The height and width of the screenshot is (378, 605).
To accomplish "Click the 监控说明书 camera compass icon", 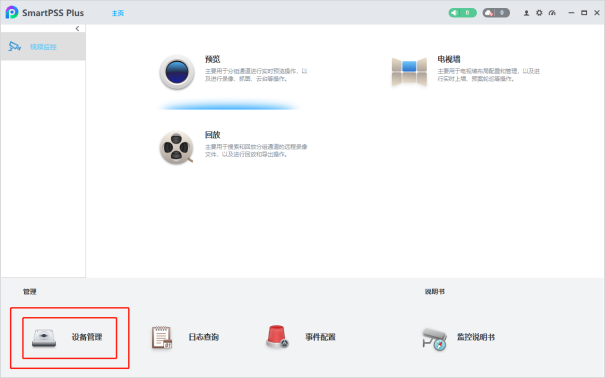I will [434, 339].
